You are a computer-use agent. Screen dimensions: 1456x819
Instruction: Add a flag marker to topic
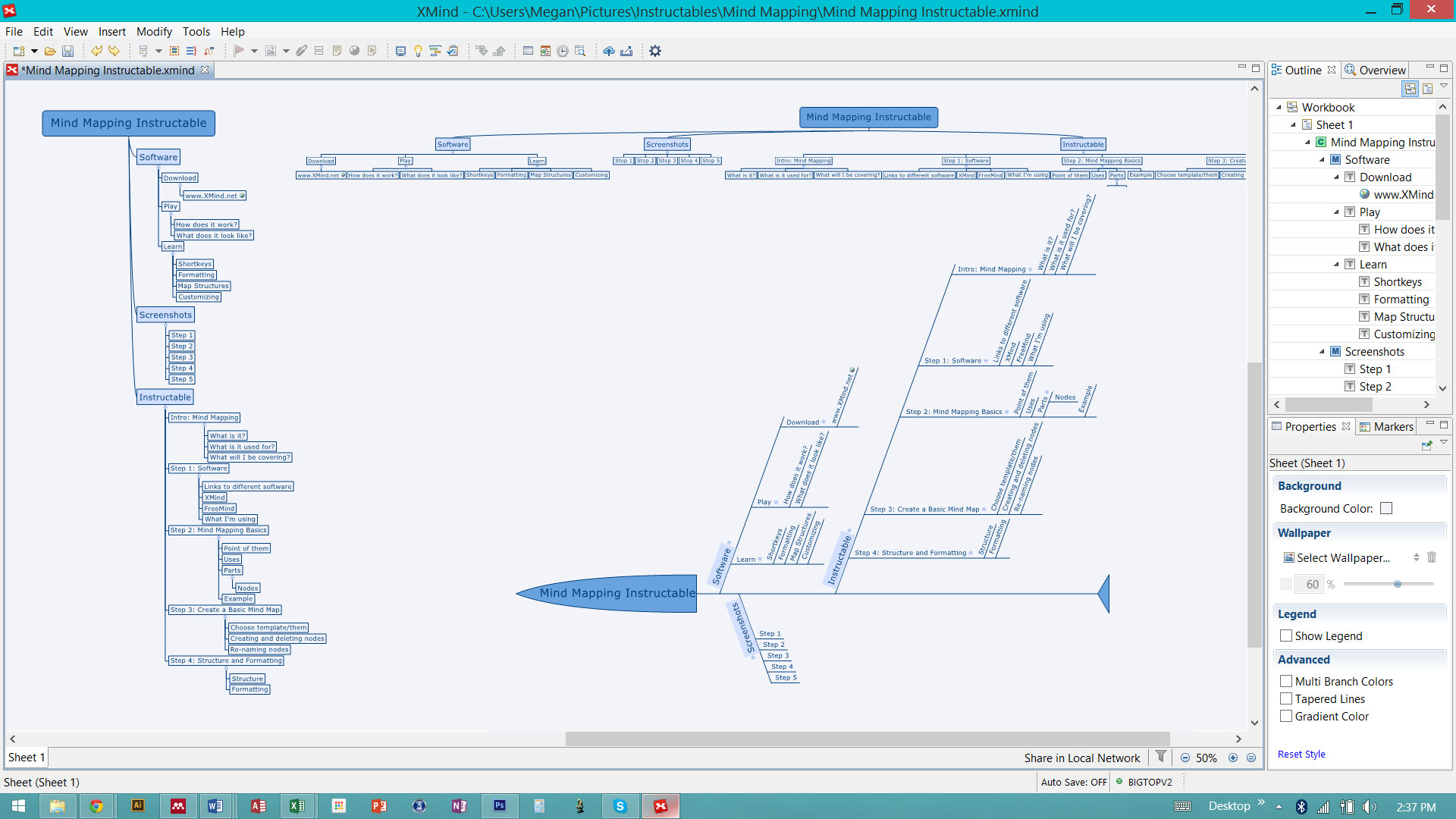click(x=238, y=51)
